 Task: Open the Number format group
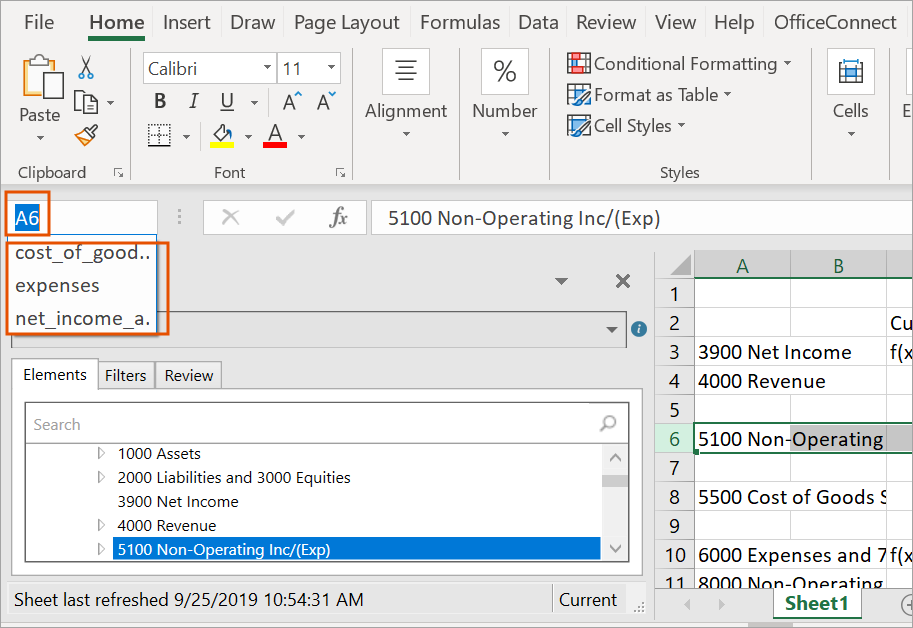[504, 94]
